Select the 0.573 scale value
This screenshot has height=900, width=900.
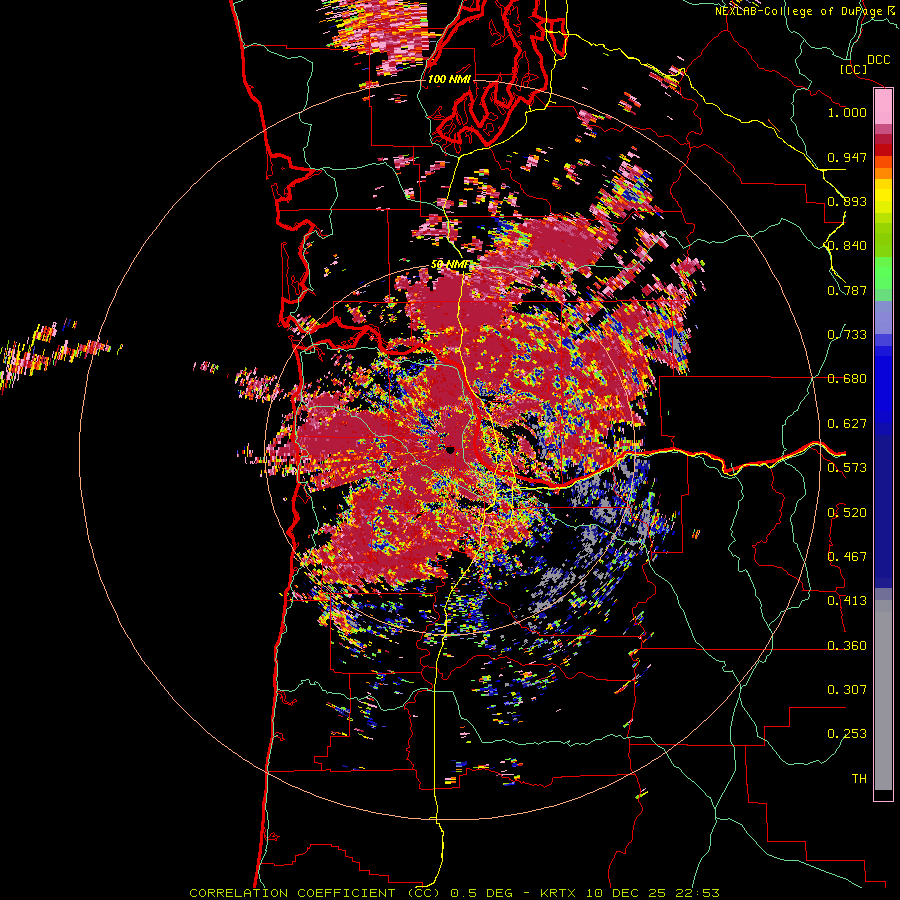847,468
